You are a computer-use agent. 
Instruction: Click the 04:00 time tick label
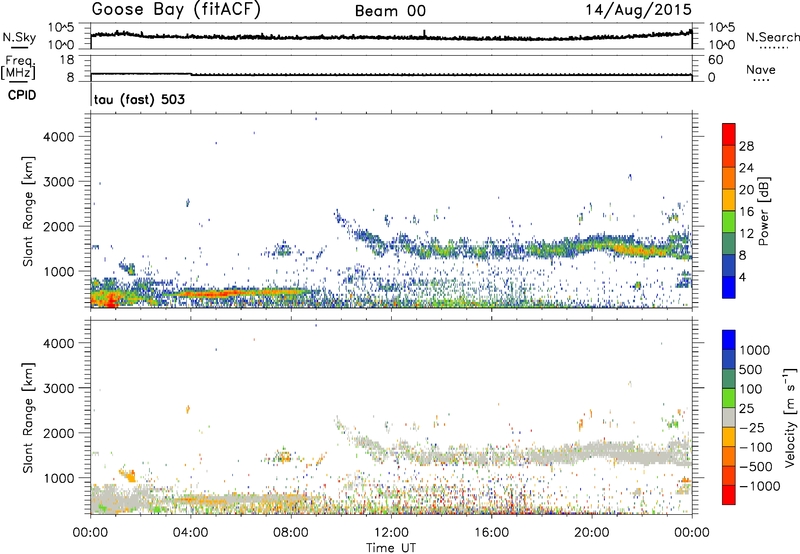[x=190, y=533]
